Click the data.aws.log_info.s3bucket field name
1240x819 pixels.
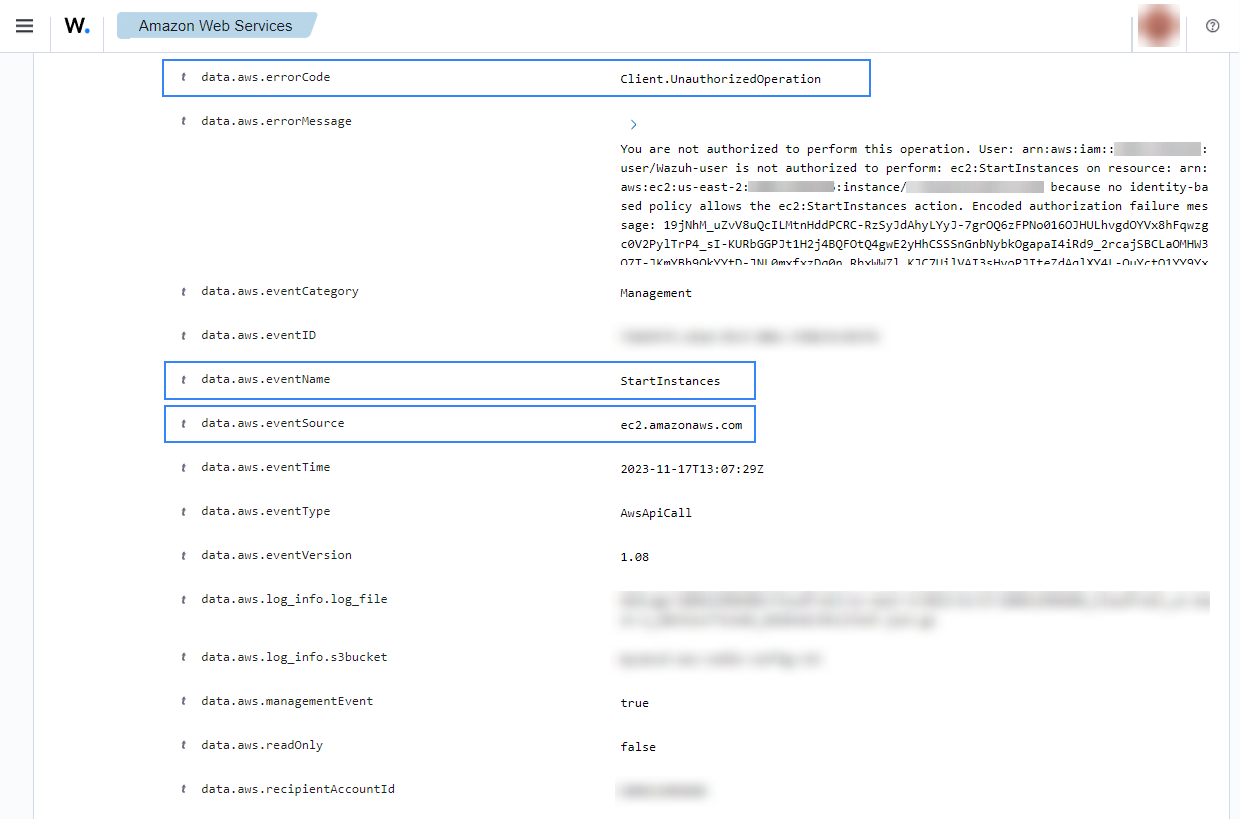tap(294, 658)
